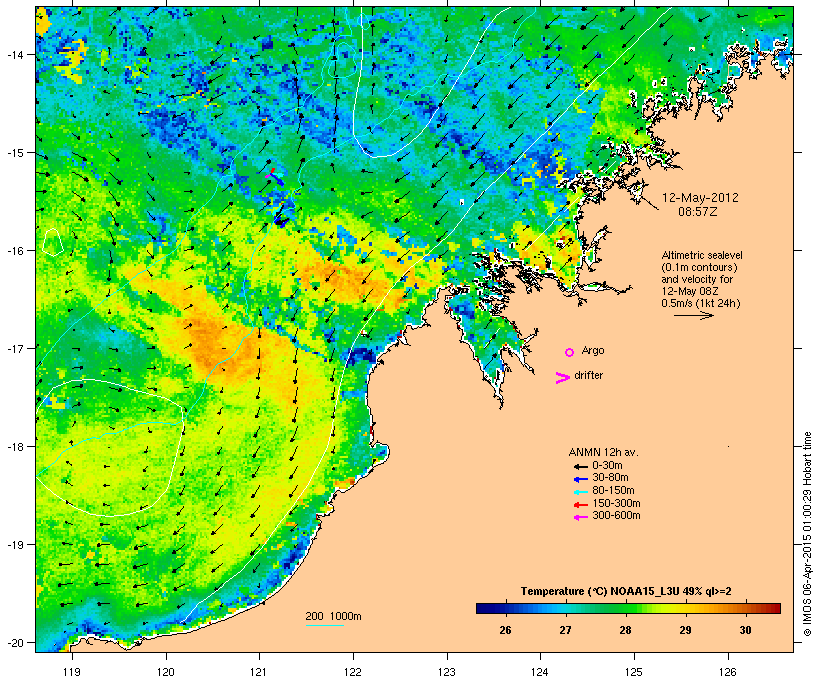The width and height of the screenshot is (820, 680).
Task: Click the colorbar value 30
Action: pyautogui.click(x=746, y=630)
